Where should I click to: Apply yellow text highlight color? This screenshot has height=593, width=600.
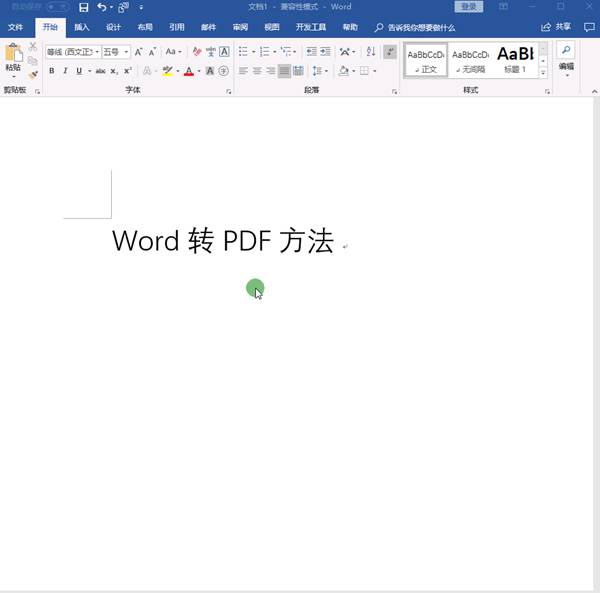168,71
